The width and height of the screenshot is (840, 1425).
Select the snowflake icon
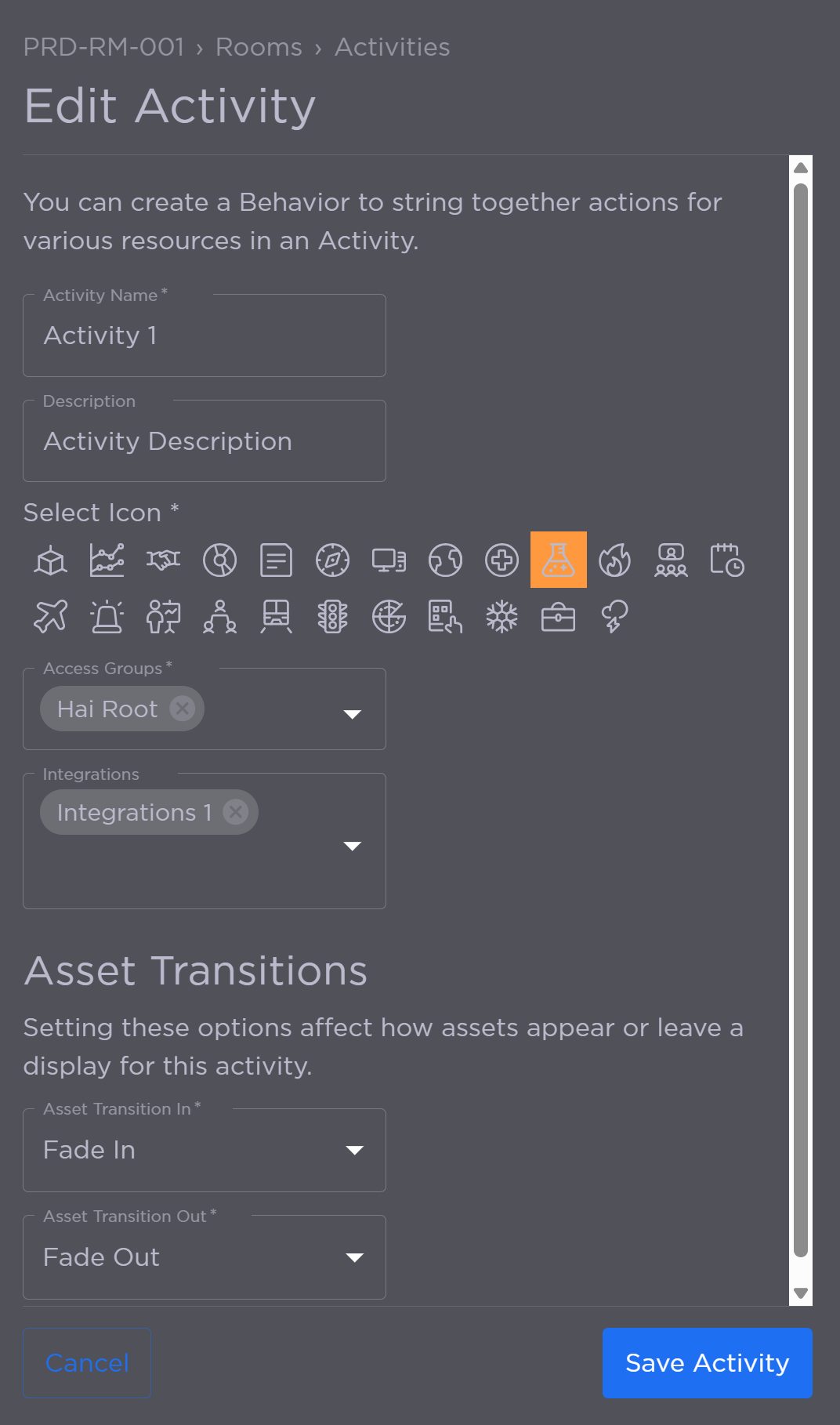(501, 616)
